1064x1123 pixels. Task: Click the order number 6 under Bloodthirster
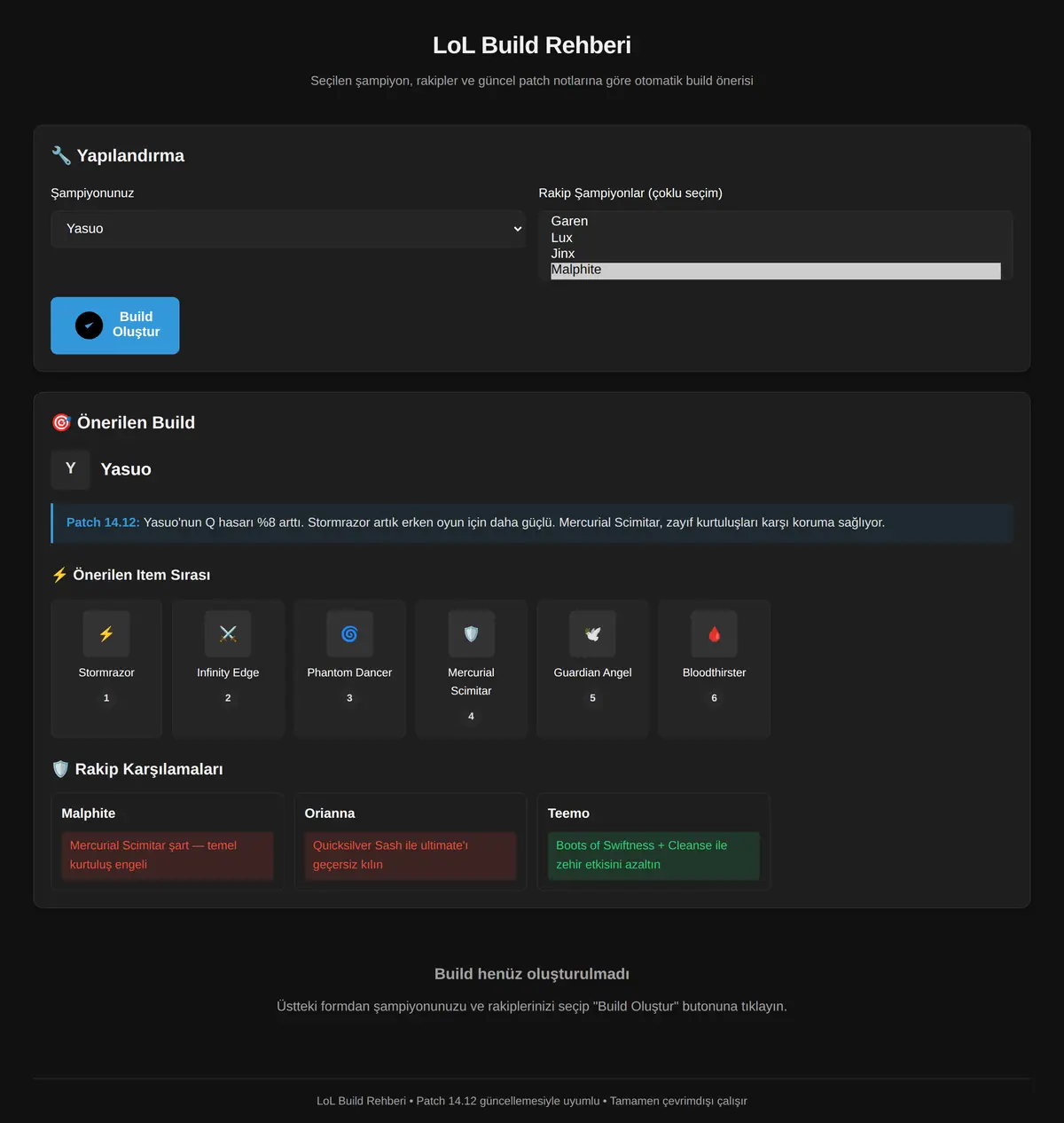(714, 698)
